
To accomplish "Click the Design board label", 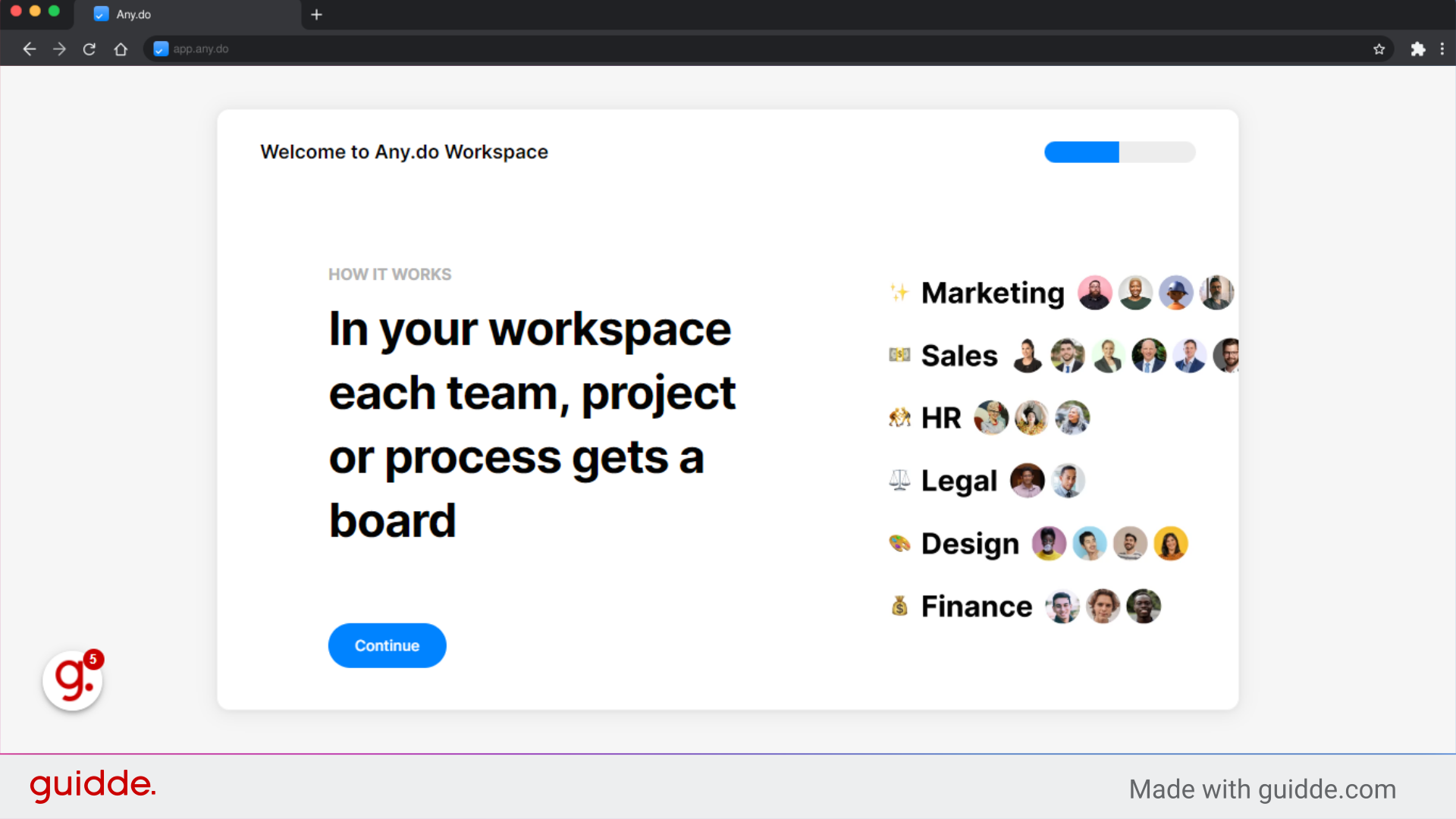I will click(970, 544).
